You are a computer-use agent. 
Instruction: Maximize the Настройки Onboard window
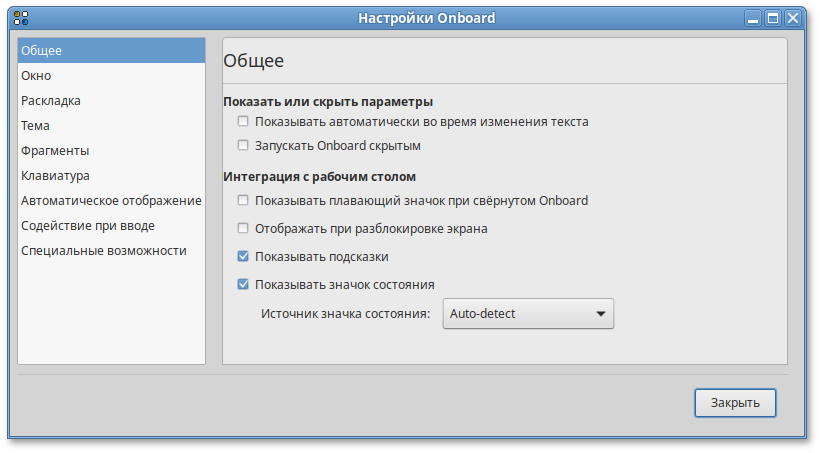773,19
